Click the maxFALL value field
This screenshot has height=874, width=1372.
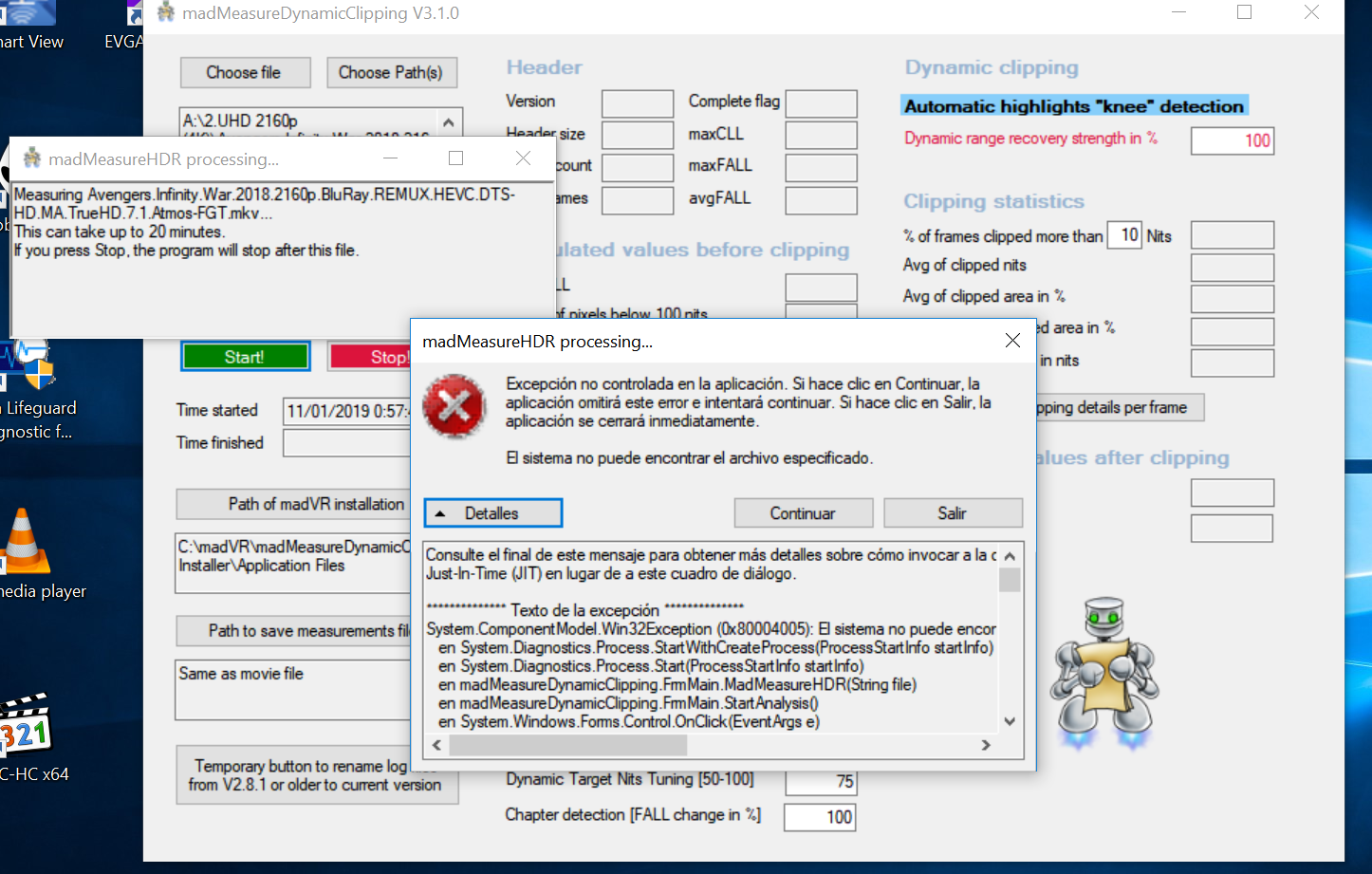822,168
